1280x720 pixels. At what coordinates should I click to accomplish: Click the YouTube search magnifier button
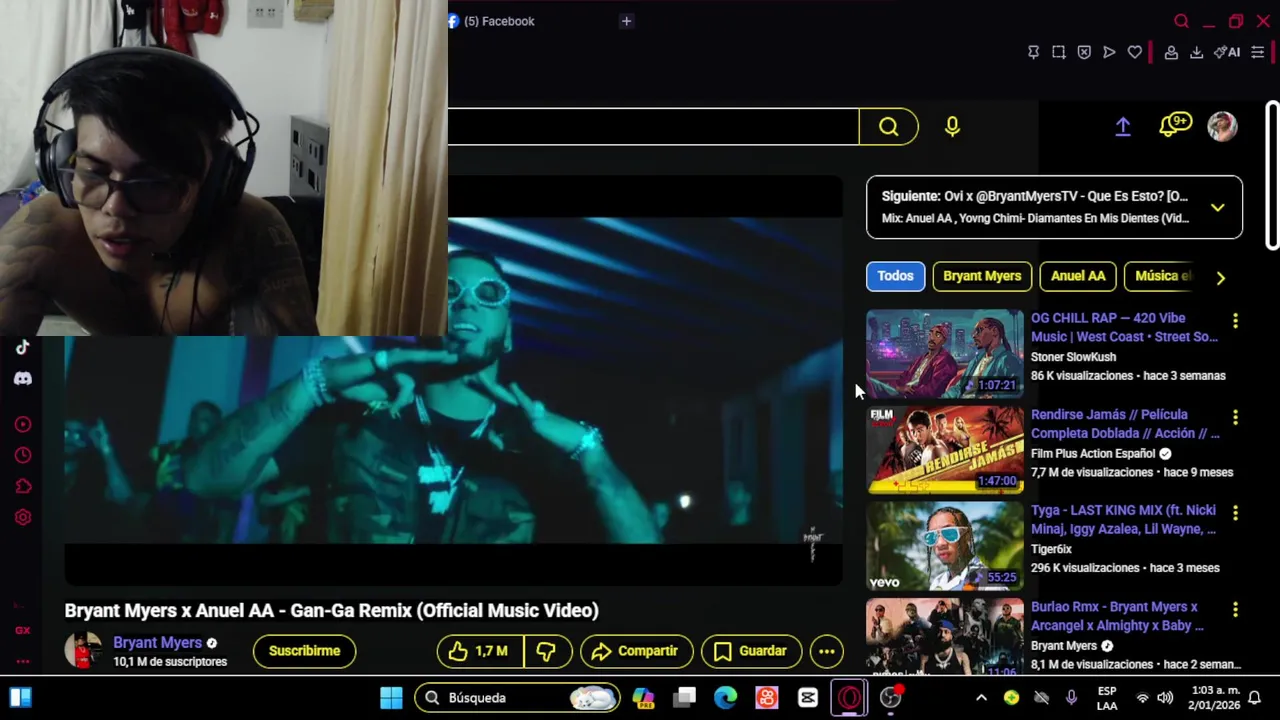(889, 126)
